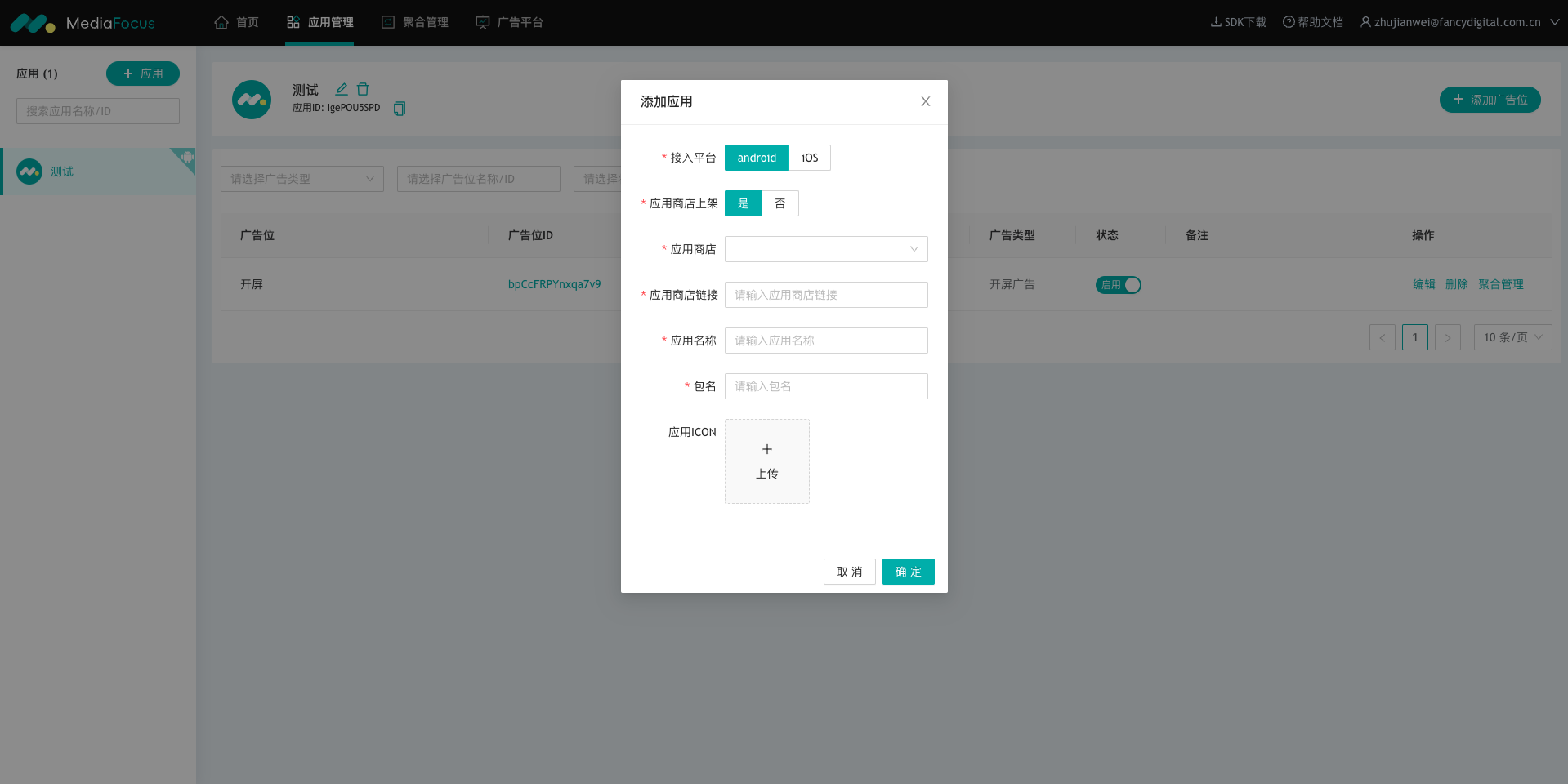Click the plus upload icon for 应用ICON
This screenshot has height=784, width=1568.
point(766,450)
